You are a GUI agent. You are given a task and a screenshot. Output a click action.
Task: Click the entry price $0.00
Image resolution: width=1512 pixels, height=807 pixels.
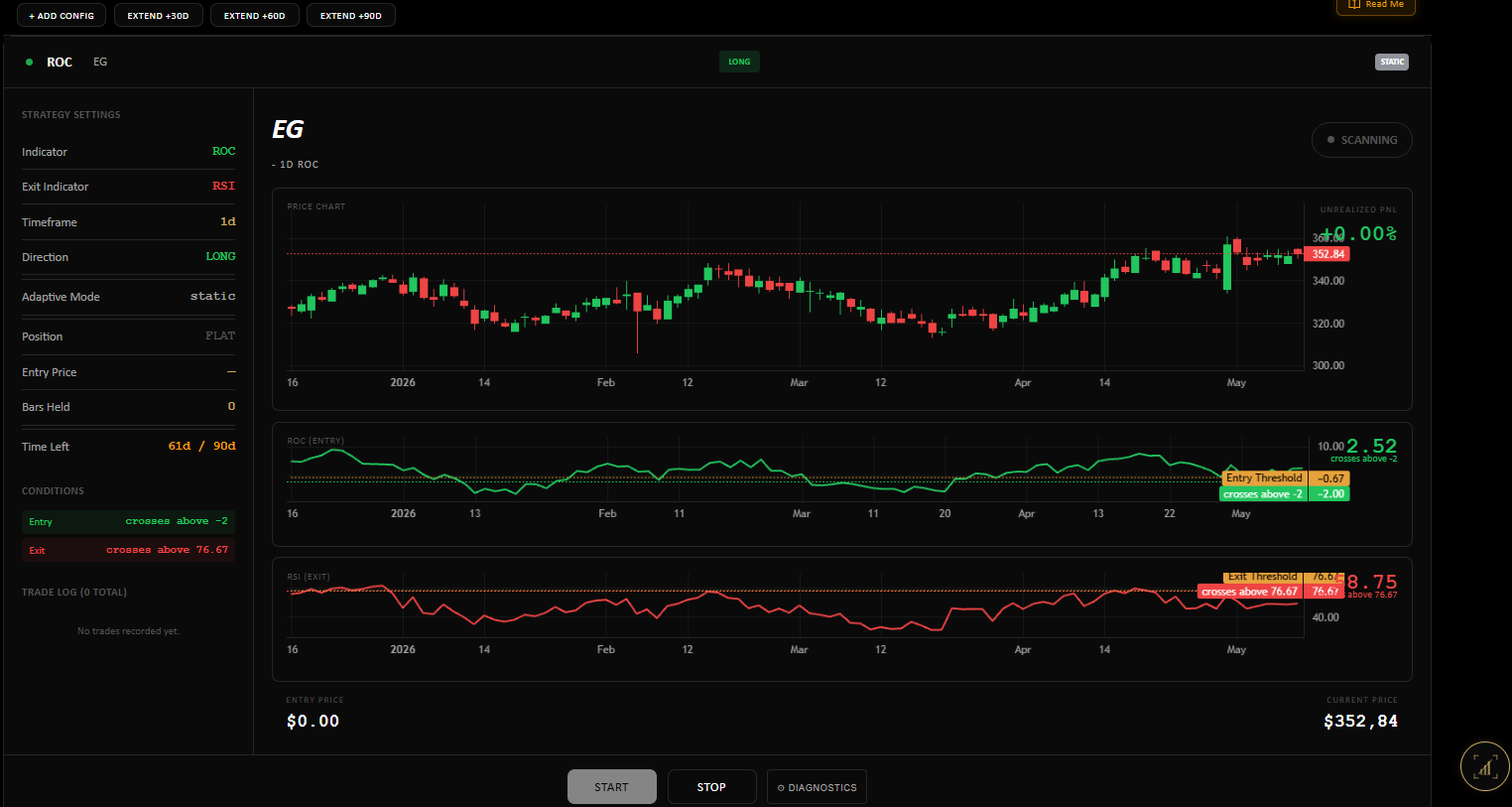pos(313,722)
